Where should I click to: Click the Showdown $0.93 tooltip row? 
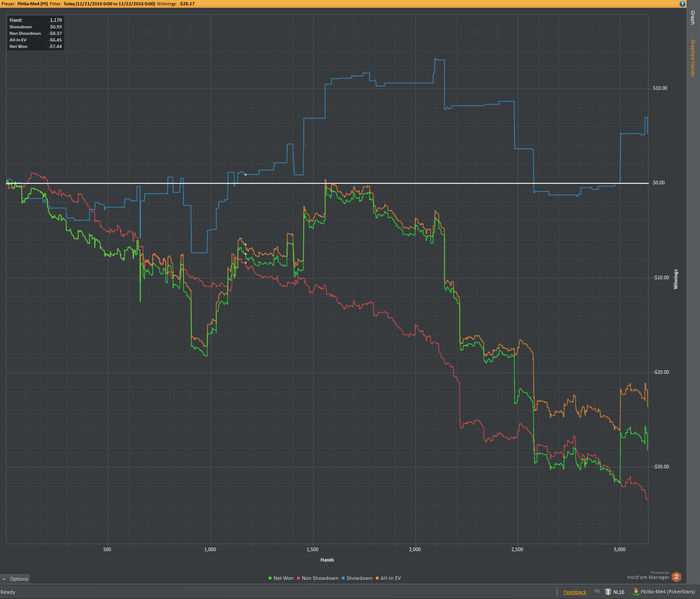(x=35, y=27)
